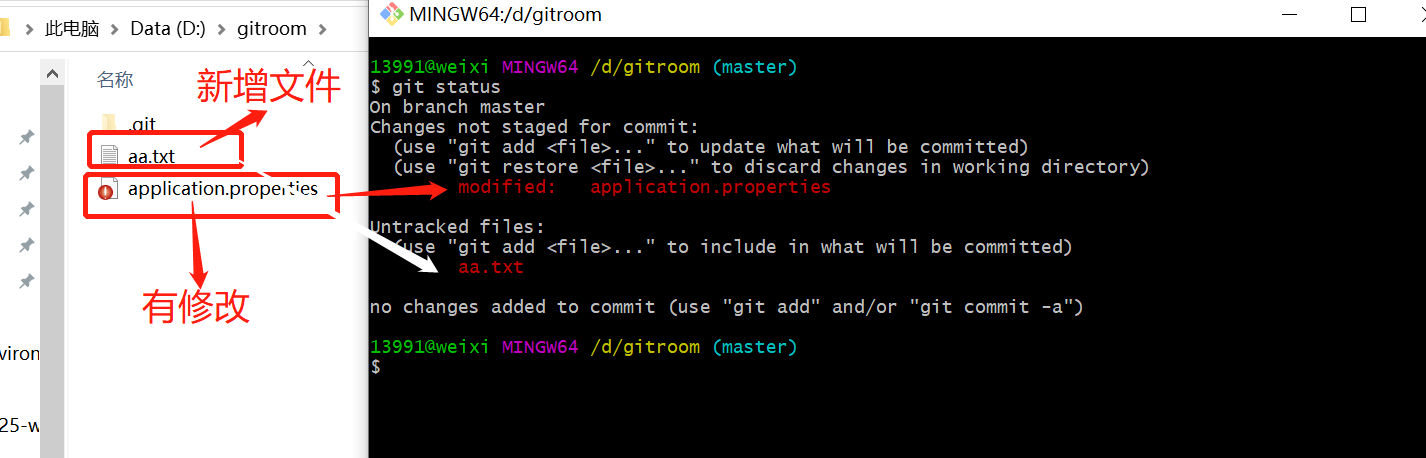
Task: Select gitroom breadcrumb segment
Action: 272,28
